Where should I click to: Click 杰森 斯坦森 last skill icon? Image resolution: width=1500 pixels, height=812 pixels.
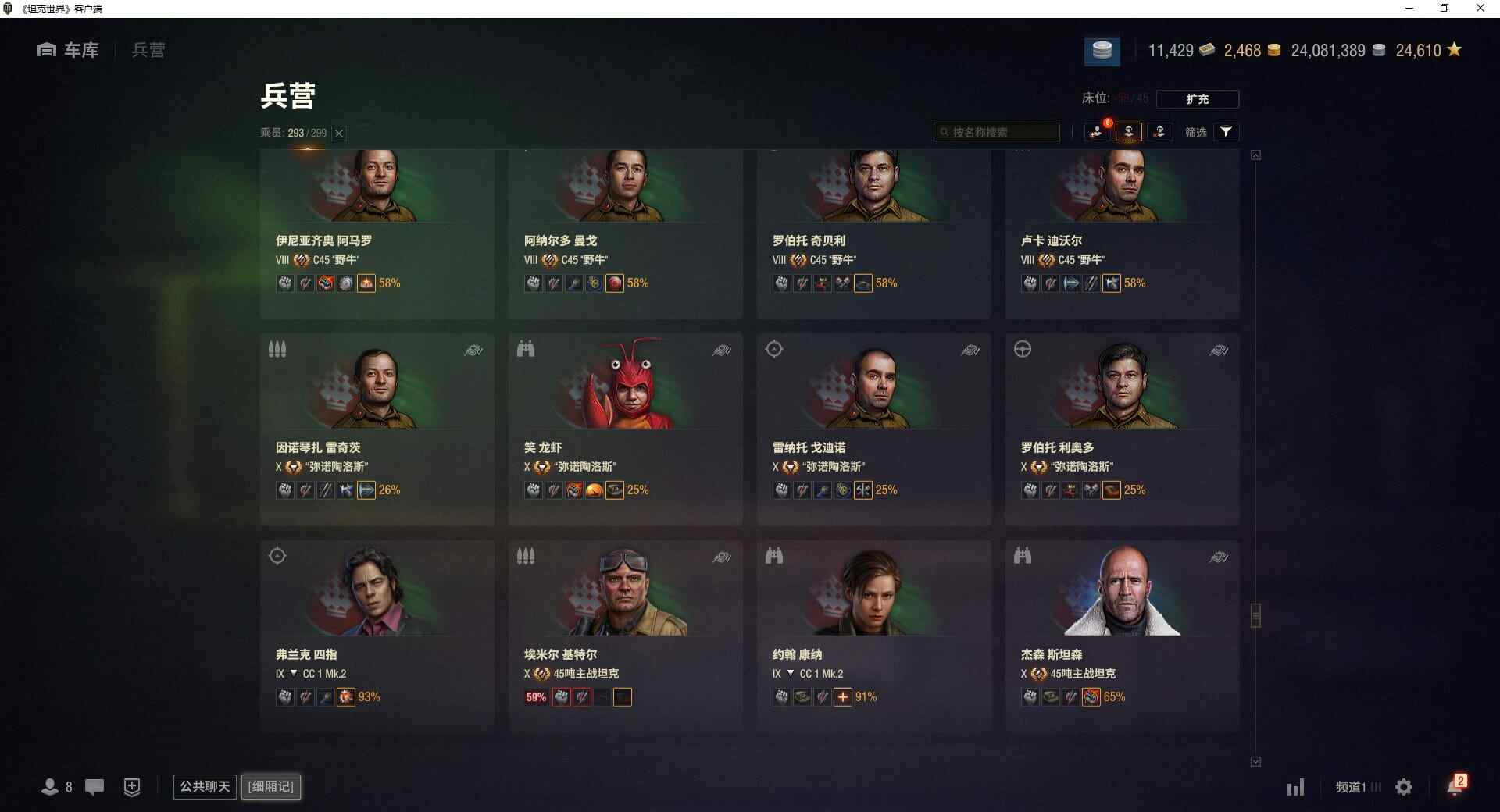pyautogui.click(x=1091, y=696)
